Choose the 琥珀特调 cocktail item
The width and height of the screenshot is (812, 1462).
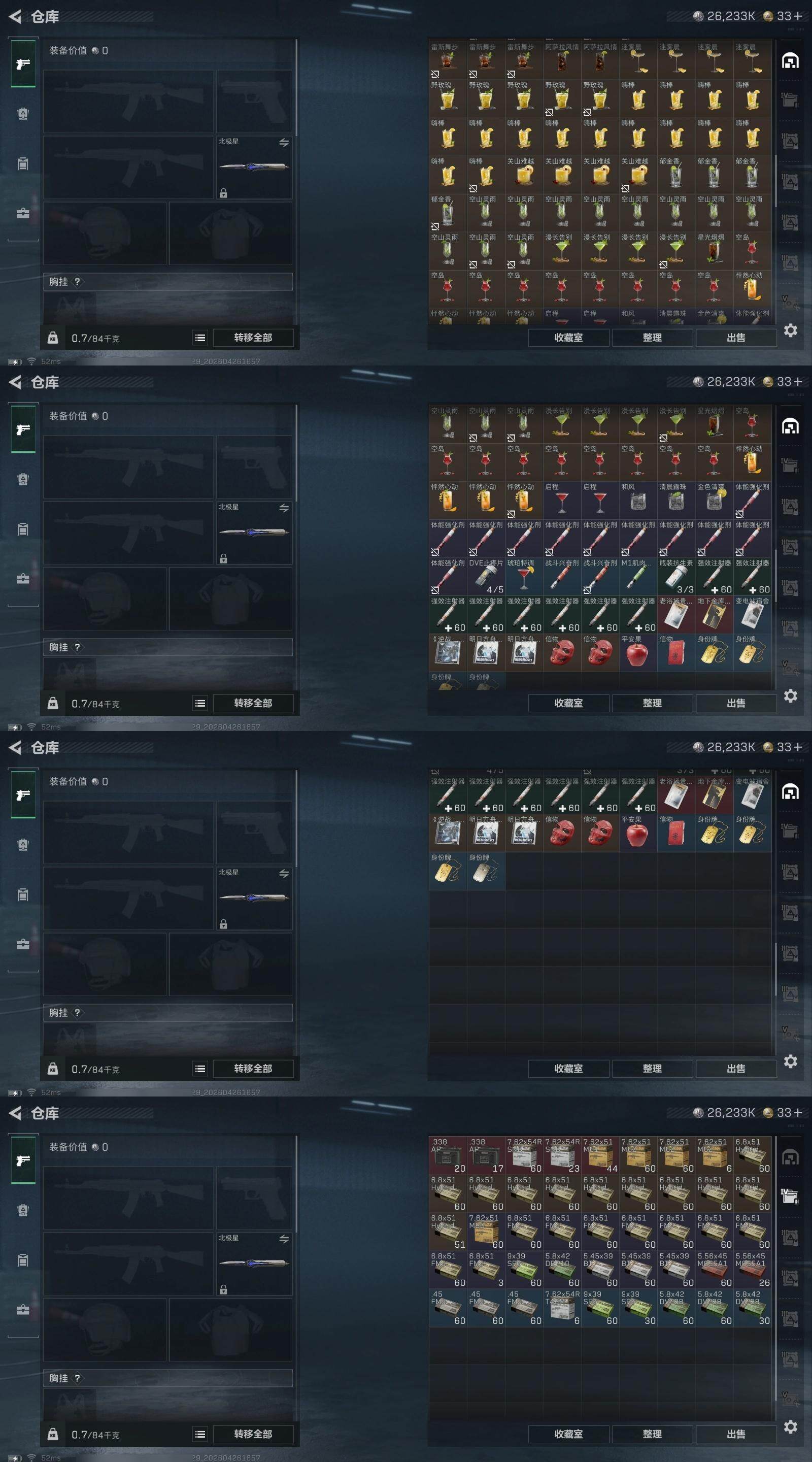(524, 577)
